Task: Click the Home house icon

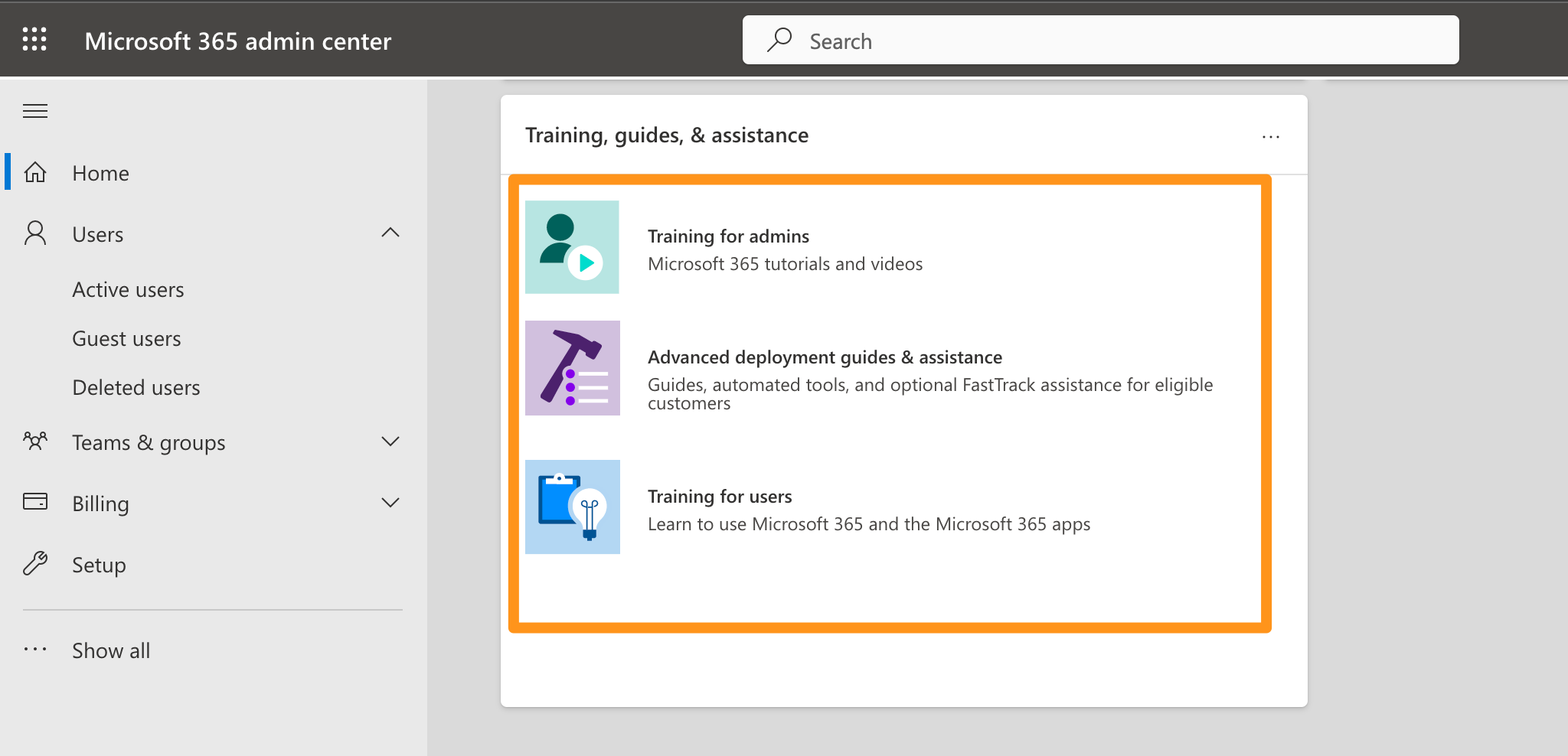Action: (35, 172)
